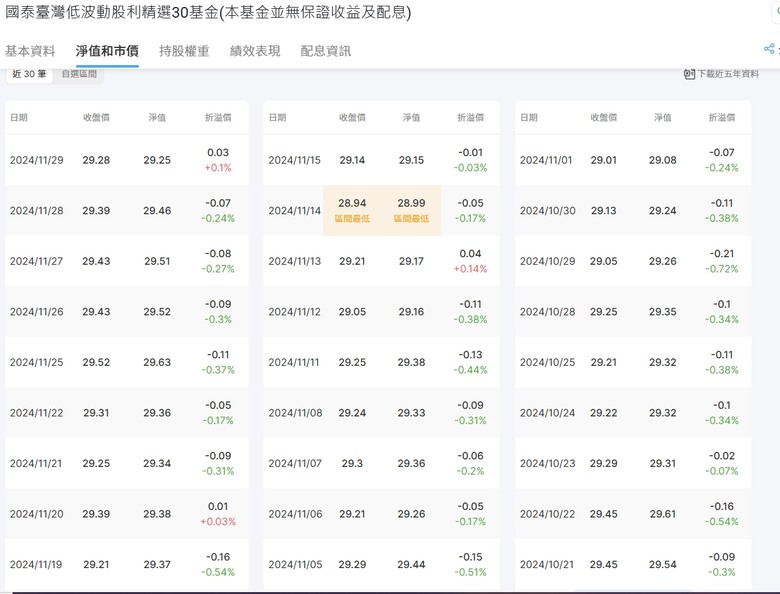Select the 近 30 筆 toggle option
Screen dimensions: 780x594
click(x=29, y=74)
